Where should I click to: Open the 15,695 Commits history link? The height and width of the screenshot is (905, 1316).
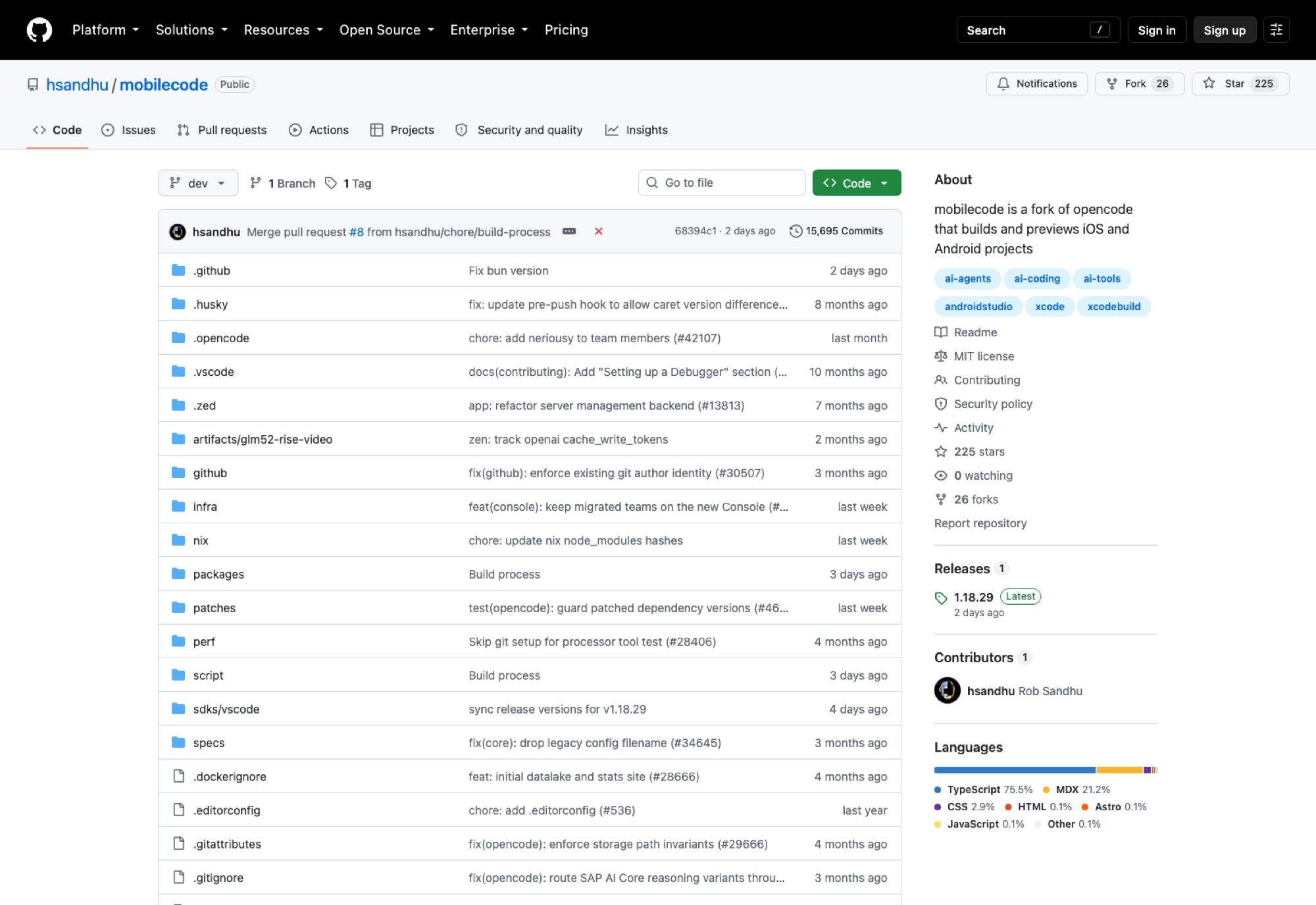(x=836, y=231)
